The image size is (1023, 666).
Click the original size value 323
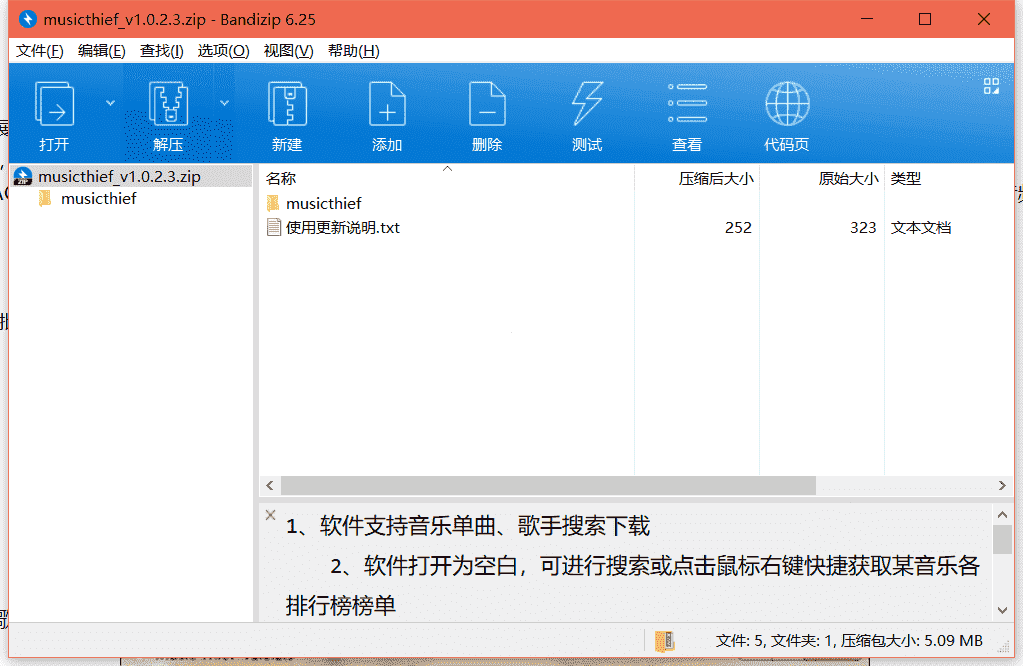[x=863, y=228]
